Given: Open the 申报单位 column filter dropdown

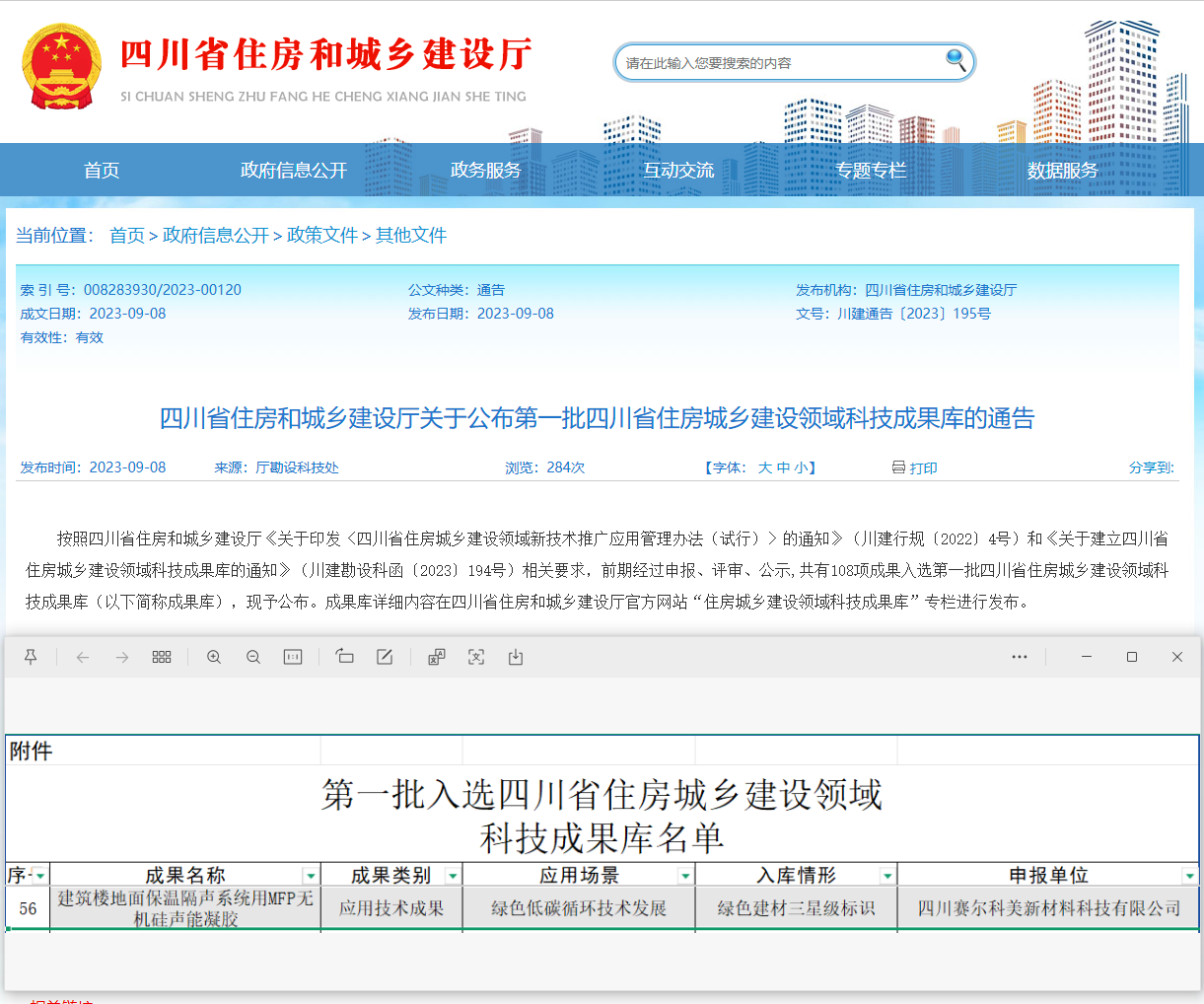Looking at the screenshot, I should [1188, 874].
